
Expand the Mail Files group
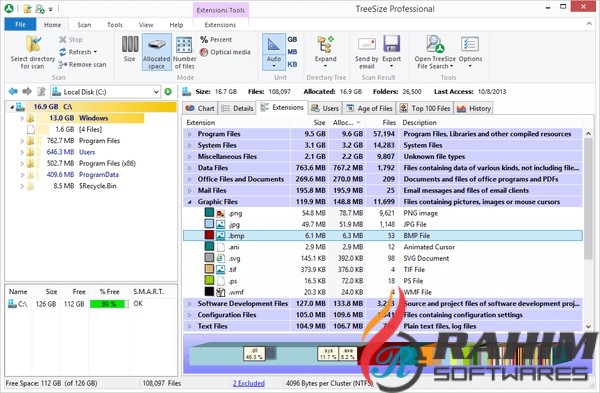click(190, 191)
